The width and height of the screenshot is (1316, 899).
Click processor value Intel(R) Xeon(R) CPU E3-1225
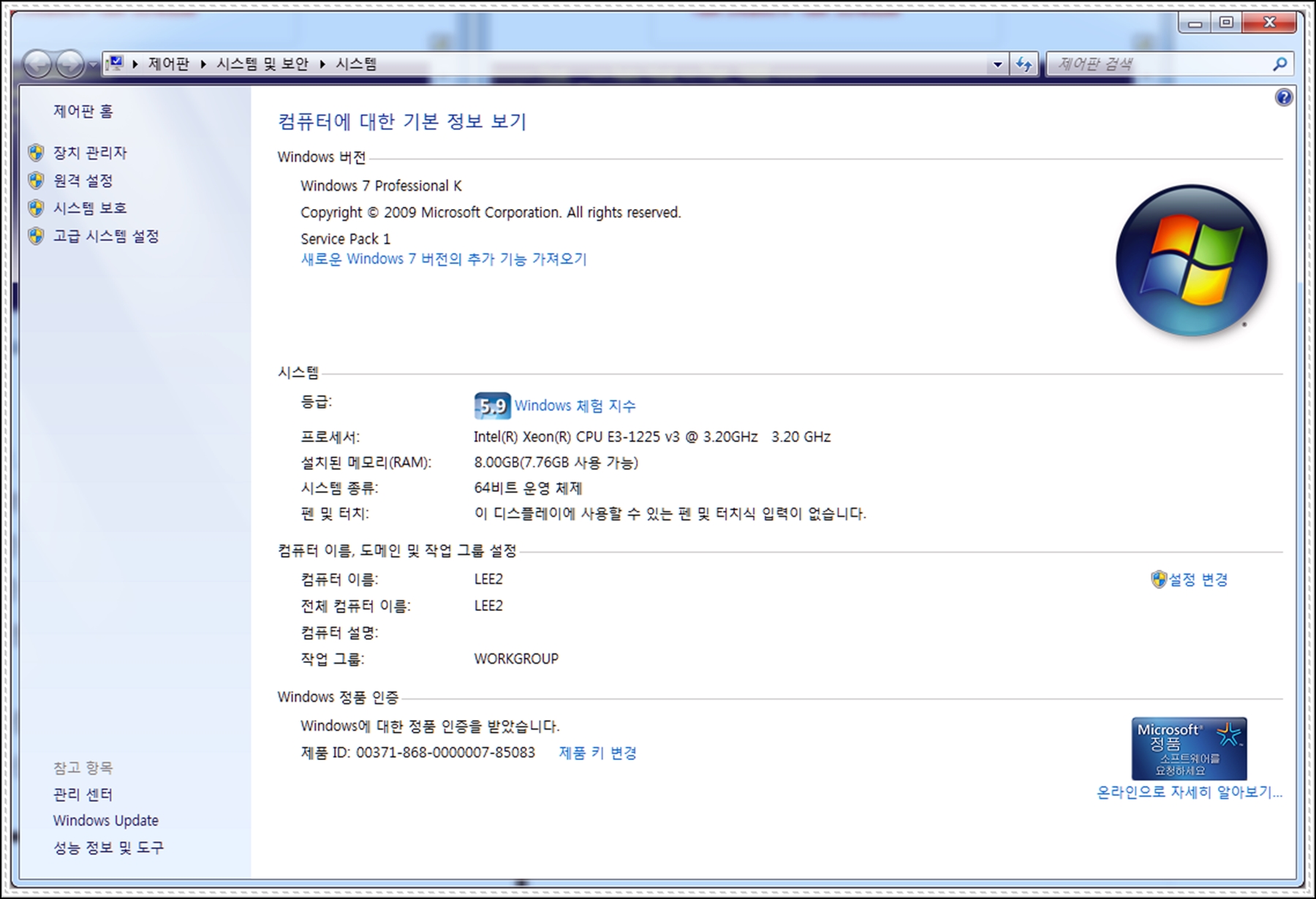(652, 437)
